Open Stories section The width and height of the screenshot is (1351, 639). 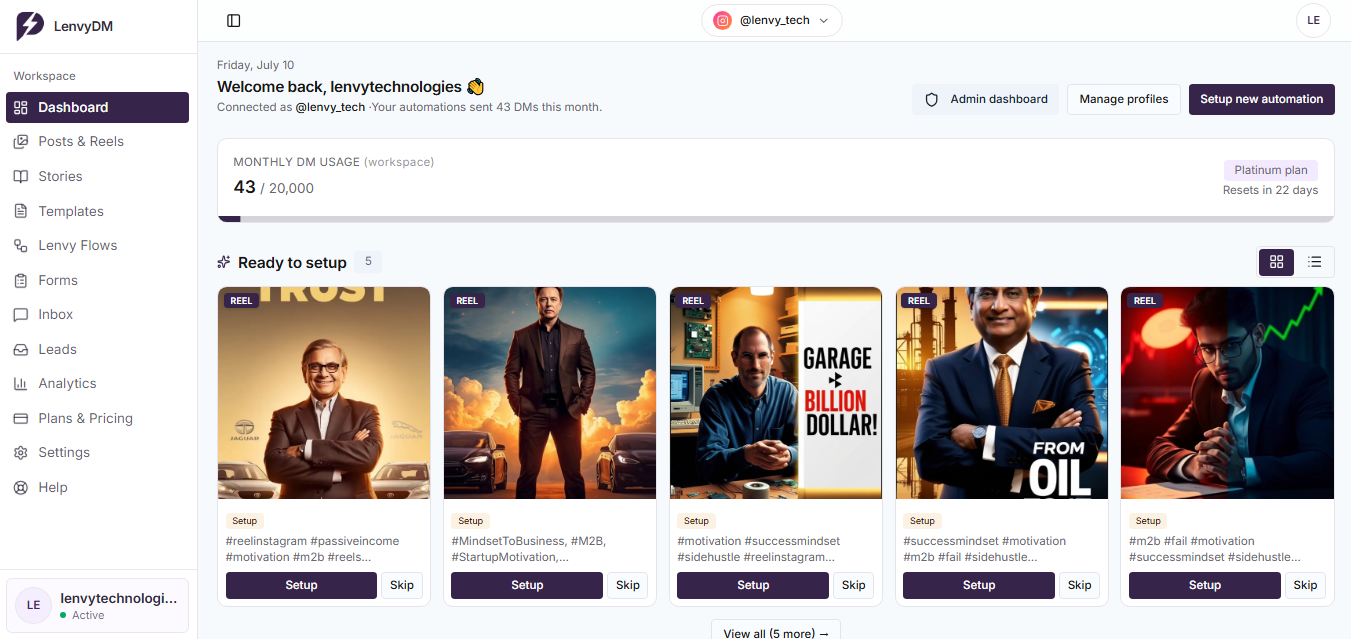(x=97, y=176)
